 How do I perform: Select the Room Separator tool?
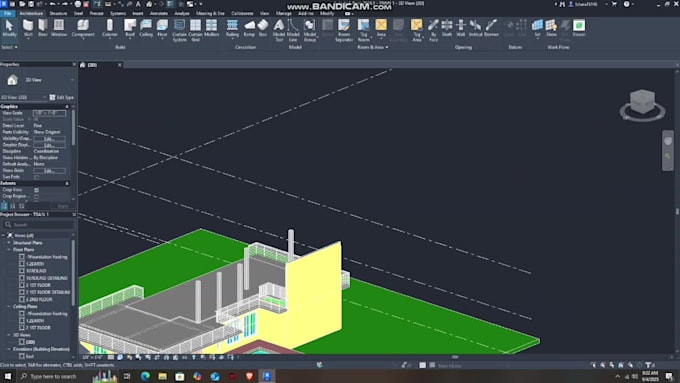tap(344, 30)
